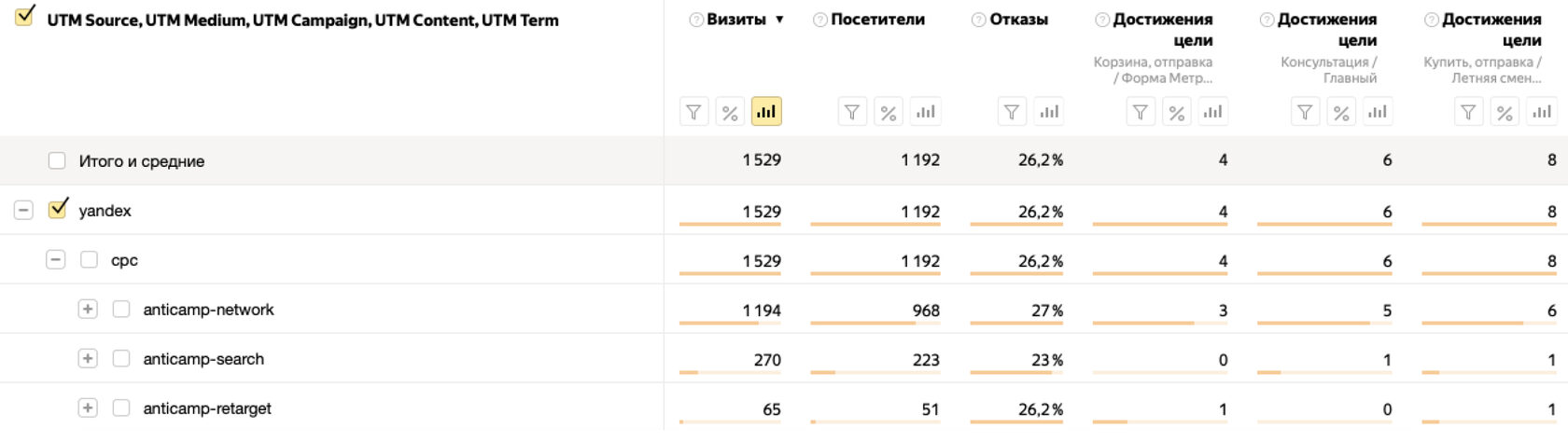Toggle percent view for Посетители column

tap(889, 112)
